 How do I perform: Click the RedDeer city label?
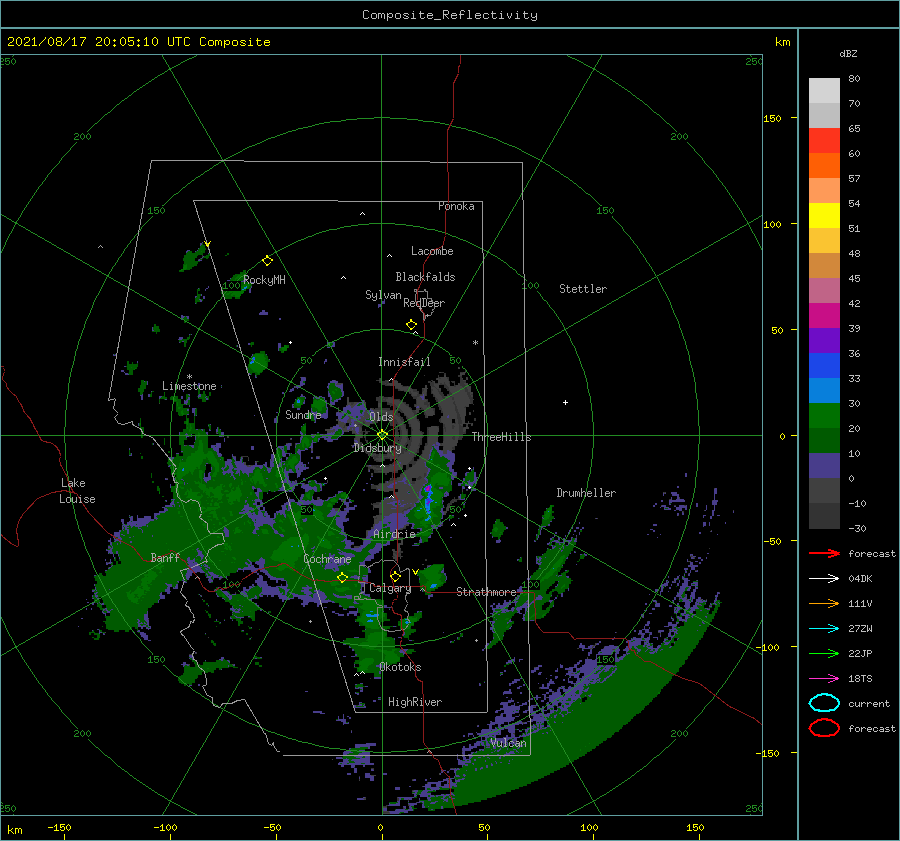(x=424, y=303)
